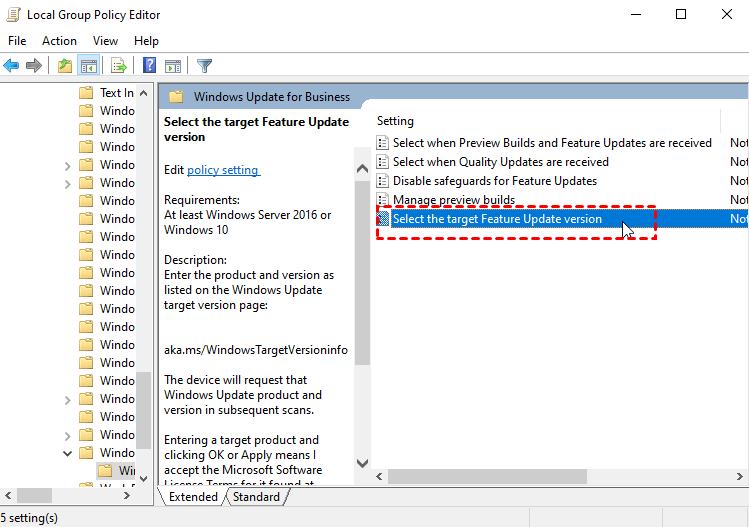Maximize the Local Group Policy Editor window
The height and width of the screenshot is (527, 749).
click(x=681, y=14)
